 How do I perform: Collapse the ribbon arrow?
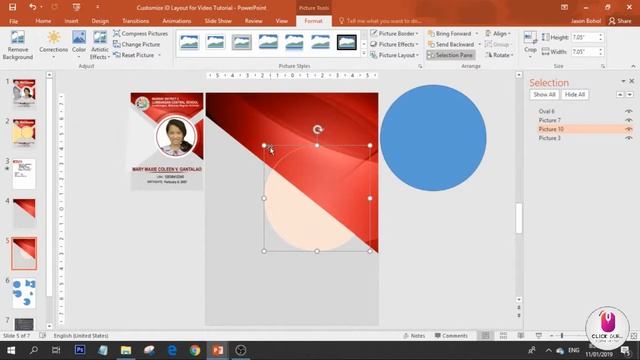[x=633, y=66]
